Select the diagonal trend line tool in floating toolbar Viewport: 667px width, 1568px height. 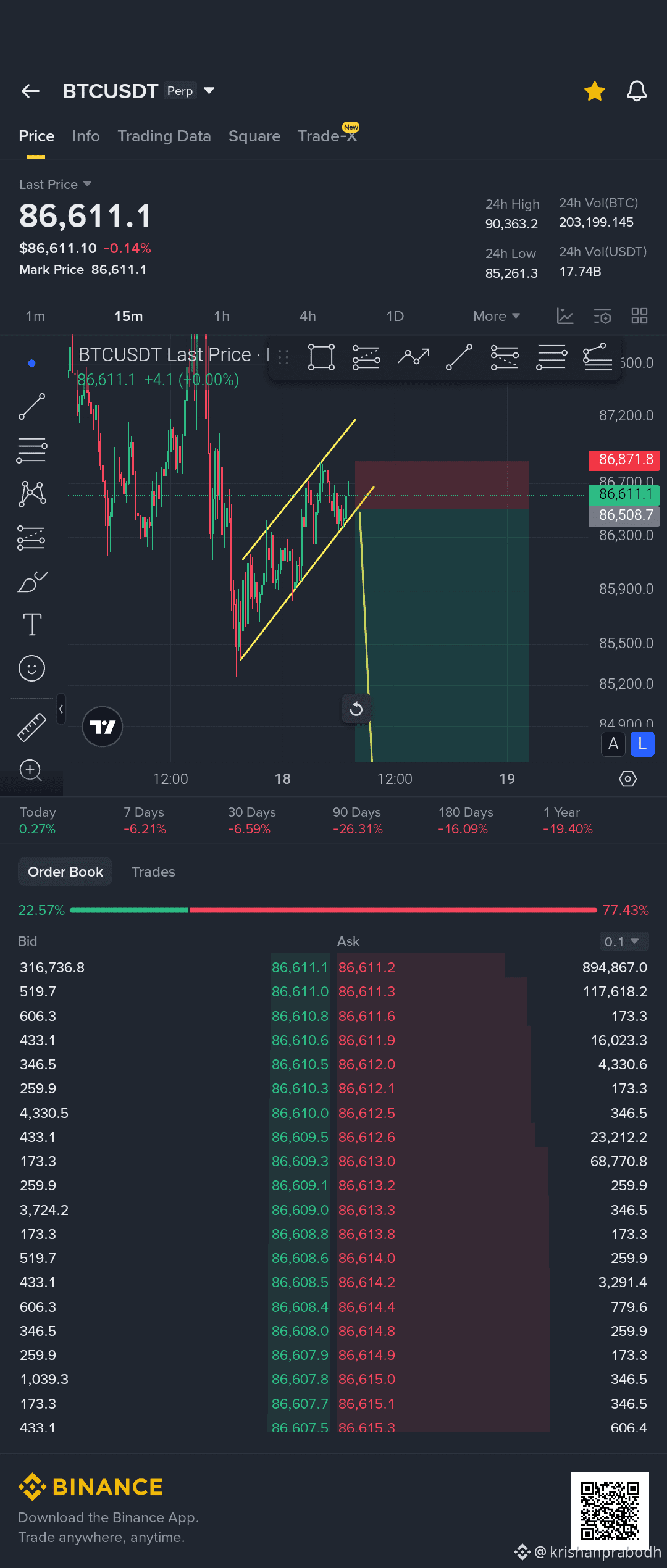459,357
